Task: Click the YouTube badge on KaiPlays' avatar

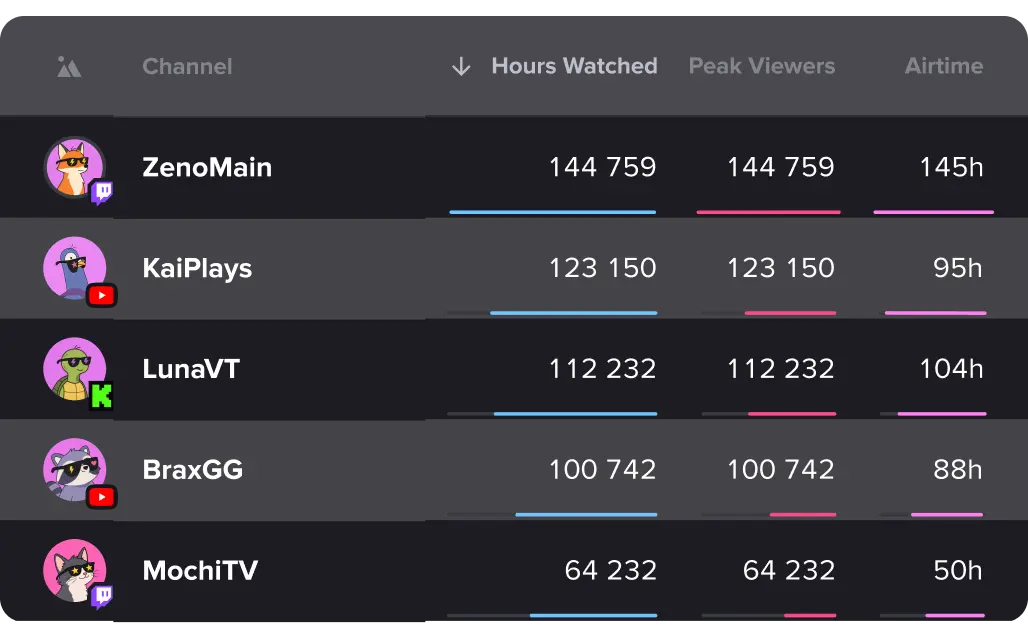Action: tap(102, 296)
